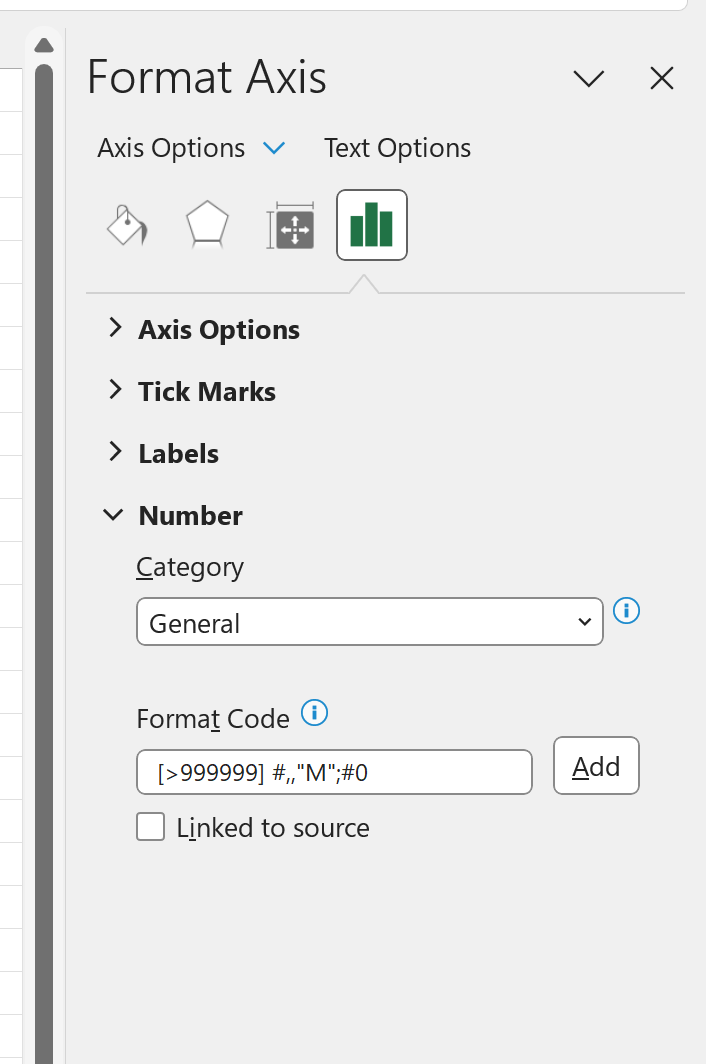The image size is (706, 1064).
Task: Click the info icon beside Format Code
Action: (x=312, y=713)
